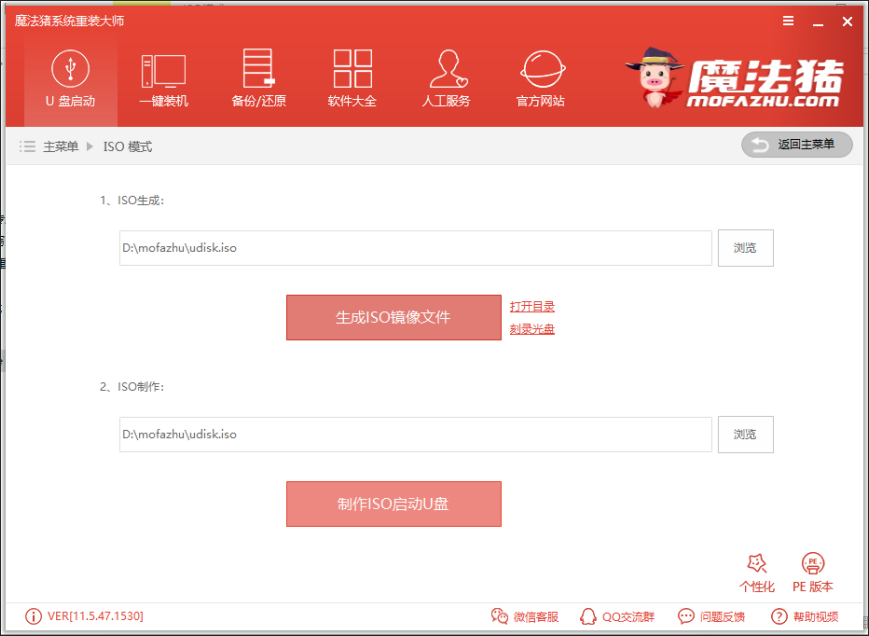Select the 一键装机 computer icon
This screenshot has width=869, height=636.
(x=163, y=71)
